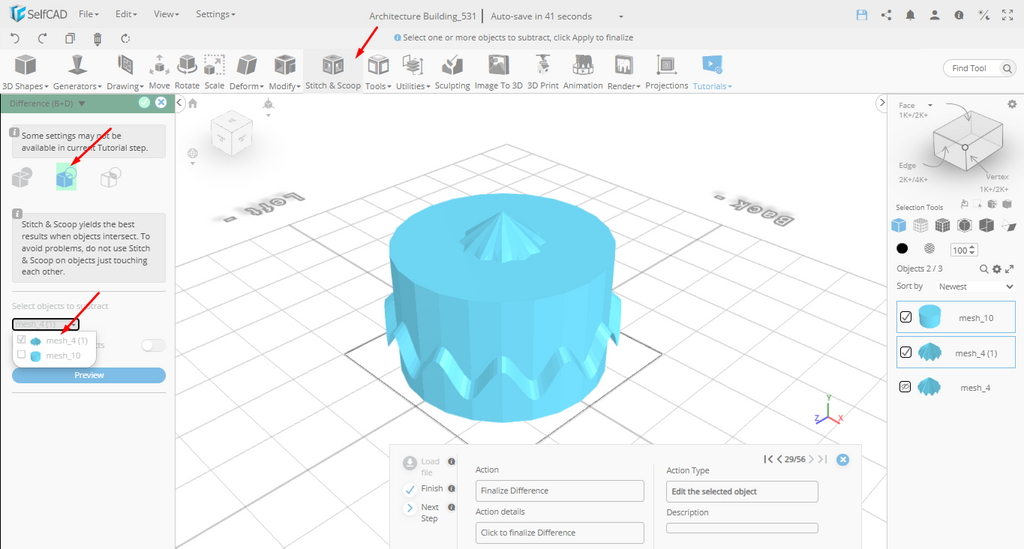This screenshot has height=549, width=1024.
Task: Expand the Render dropdown menu
Action: pyautogui.click(x=623, y=86)
